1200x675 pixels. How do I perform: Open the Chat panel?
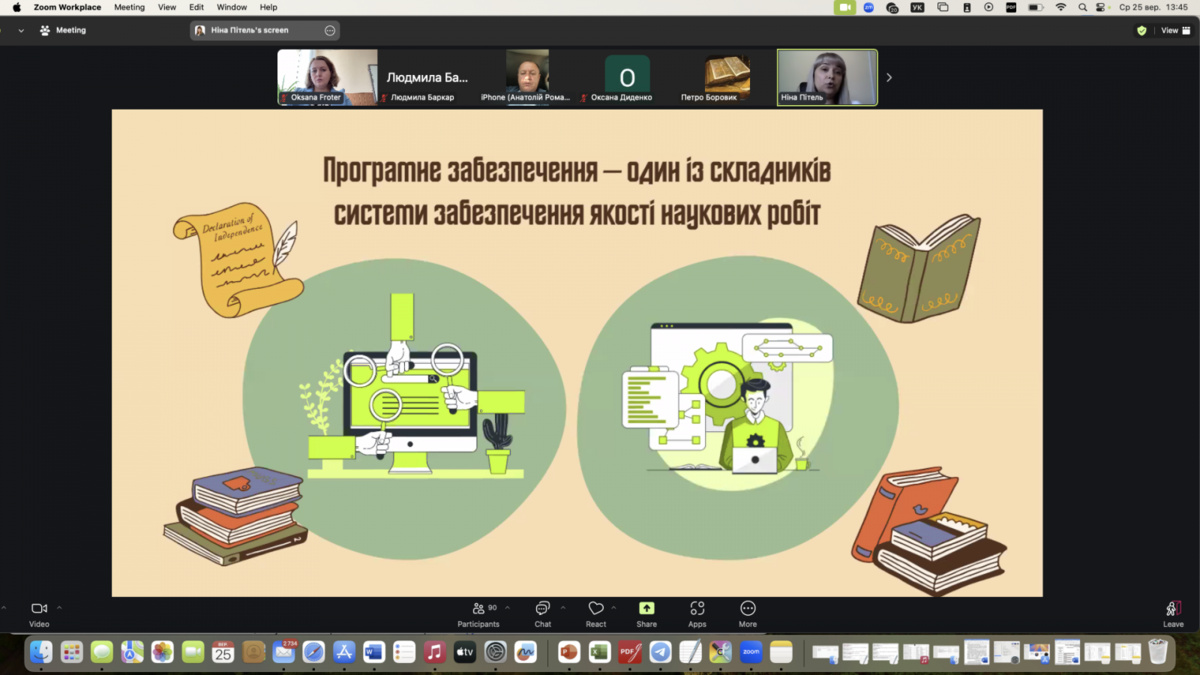pyautogui.click(x=542, y=614)
